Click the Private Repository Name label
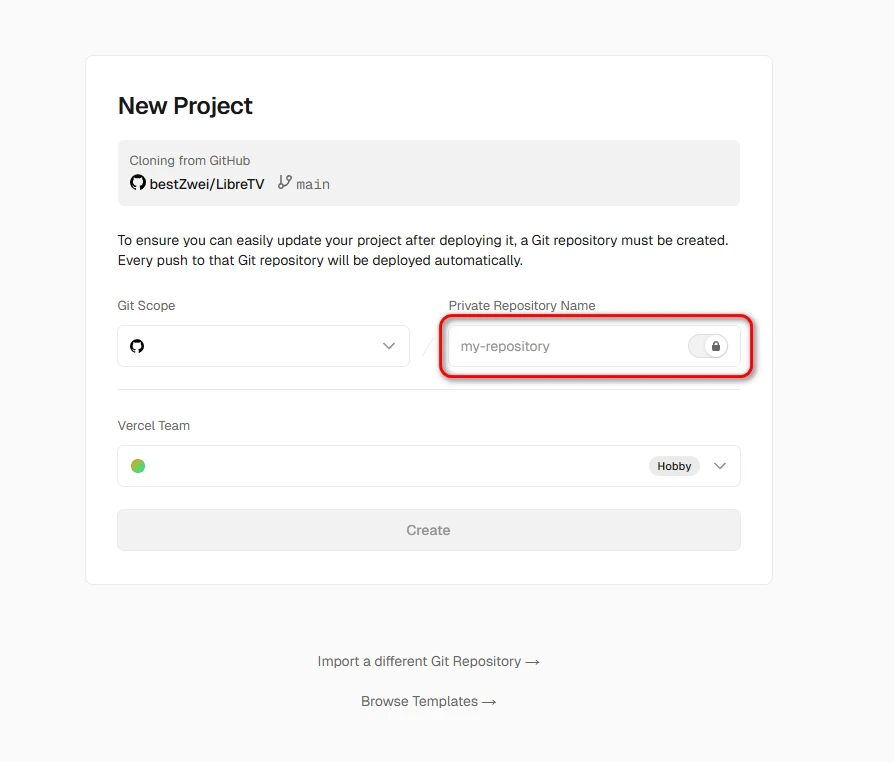 point(522,305)
